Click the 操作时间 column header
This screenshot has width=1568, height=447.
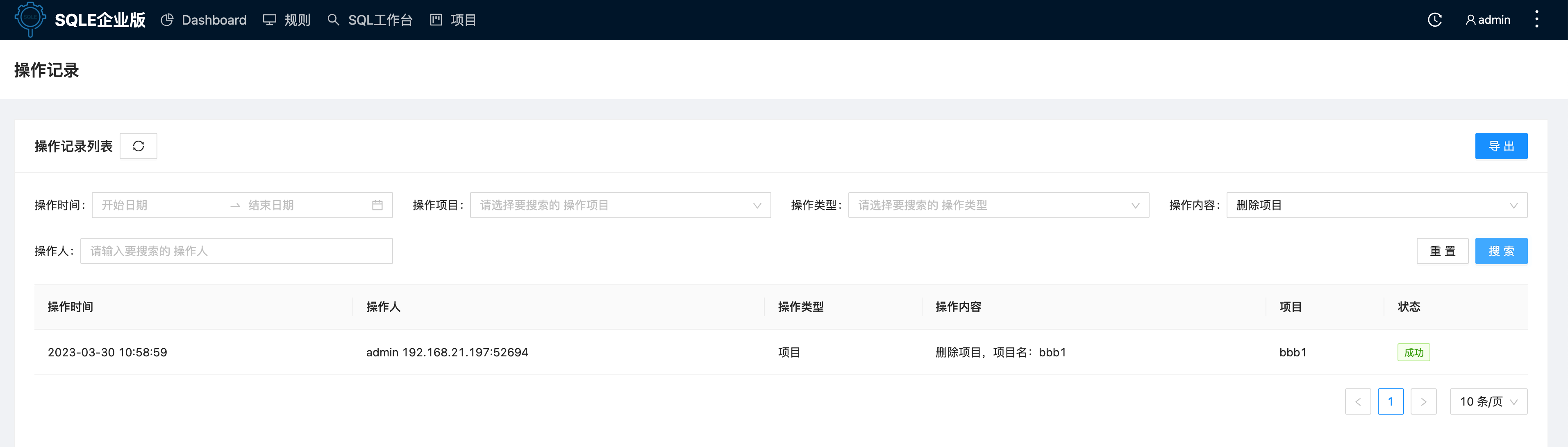[70, 307]
